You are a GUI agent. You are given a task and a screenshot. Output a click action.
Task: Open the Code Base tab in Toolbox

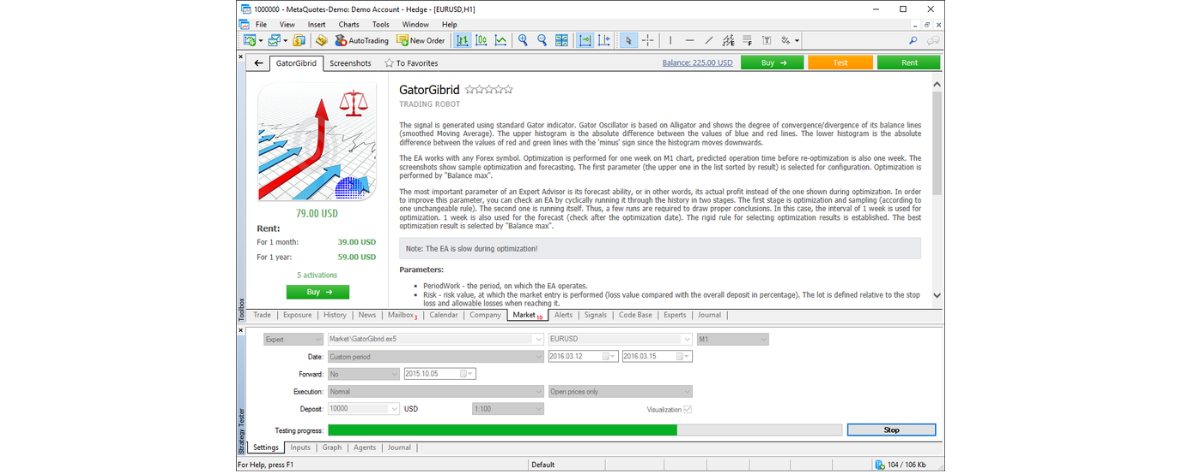click(x=636, y=315)
